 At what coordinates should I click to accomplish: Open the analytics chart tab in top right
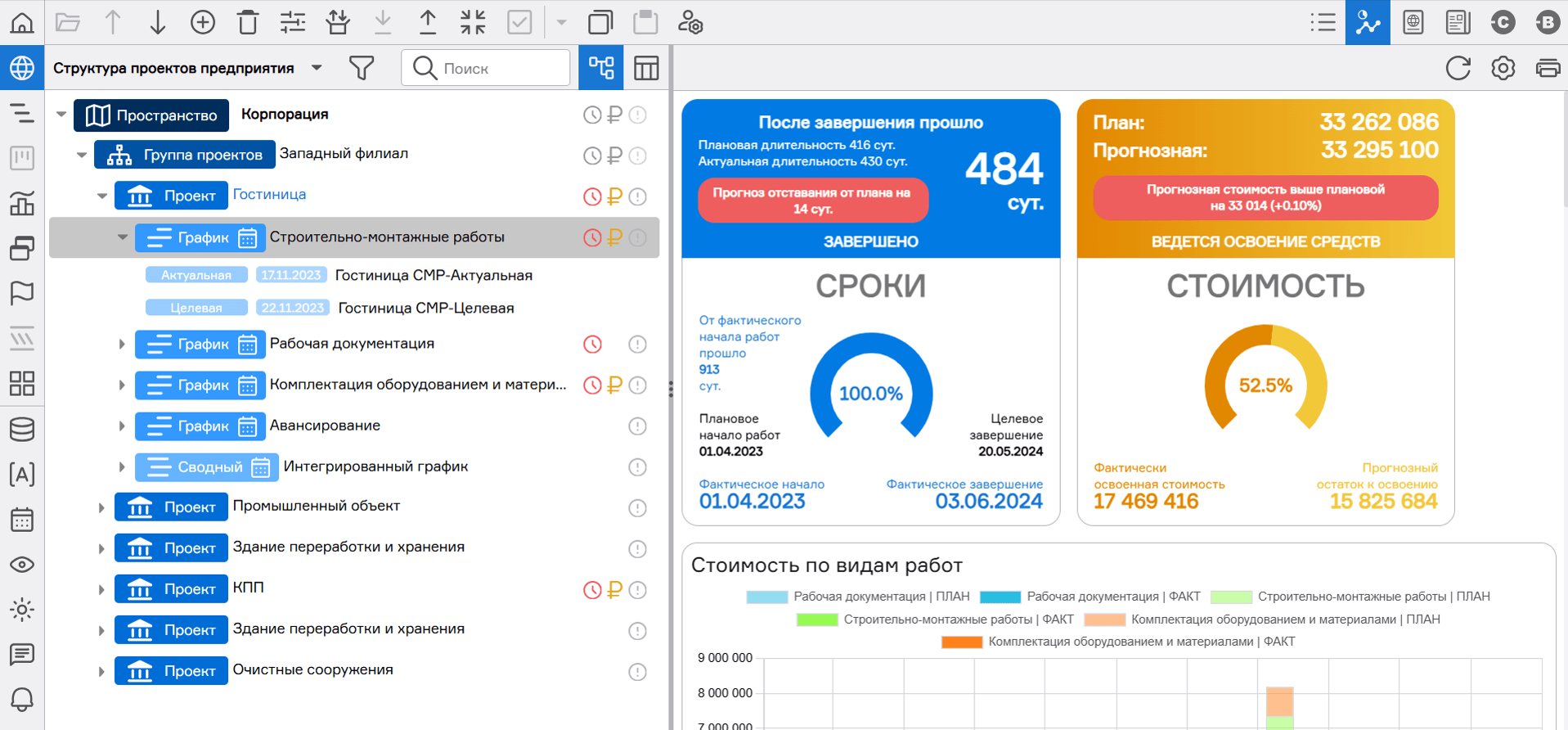pos(1368,22)
